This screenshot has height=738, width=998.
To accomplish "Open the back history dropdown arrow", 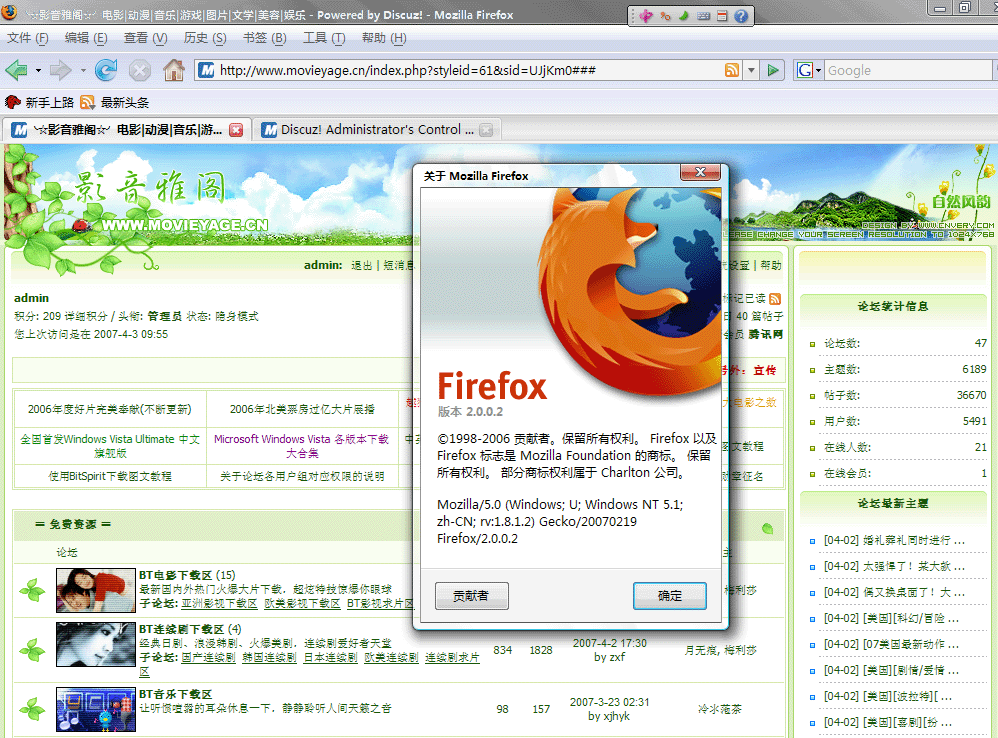I will pos(38,70).
